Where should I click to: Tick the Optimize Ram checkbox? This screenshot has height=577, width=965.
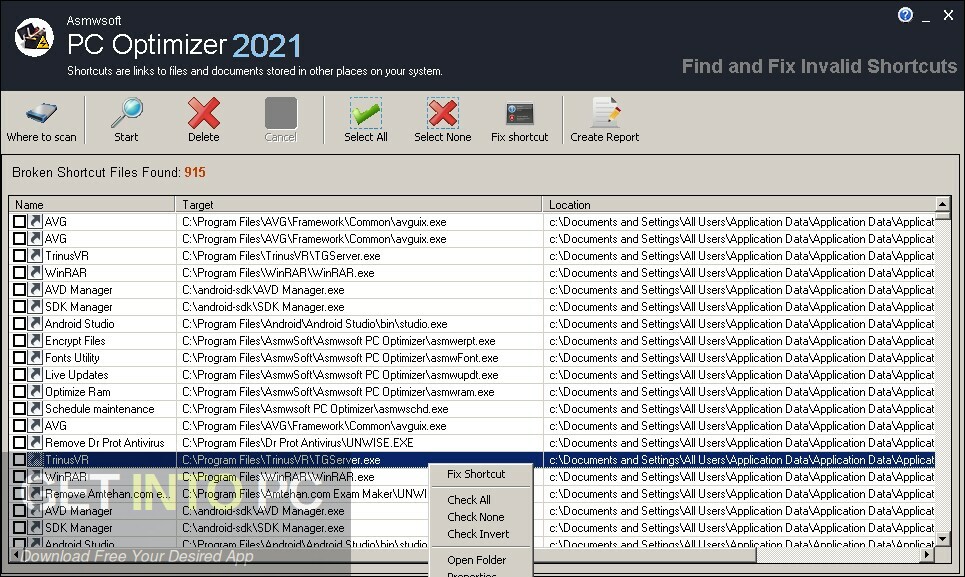coord(20,392)
